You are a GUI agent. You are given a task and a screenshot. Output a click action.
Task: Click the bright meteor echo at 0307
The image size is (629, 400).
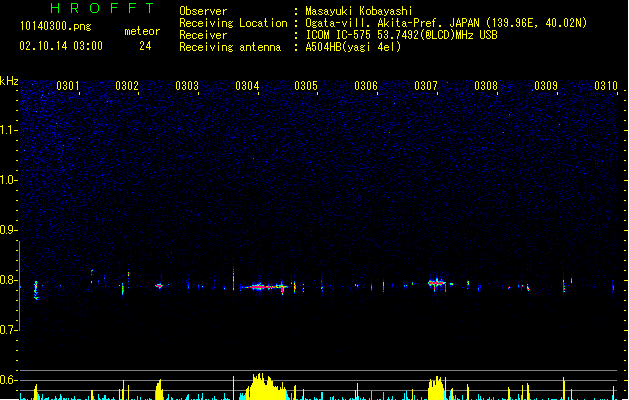437,283
